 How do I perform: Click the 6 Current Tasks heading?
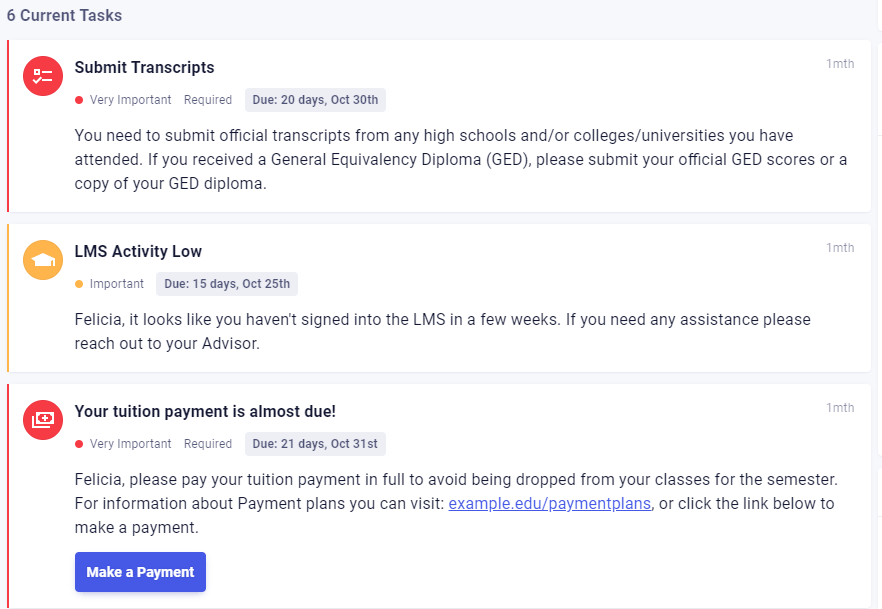pos(64,15)
